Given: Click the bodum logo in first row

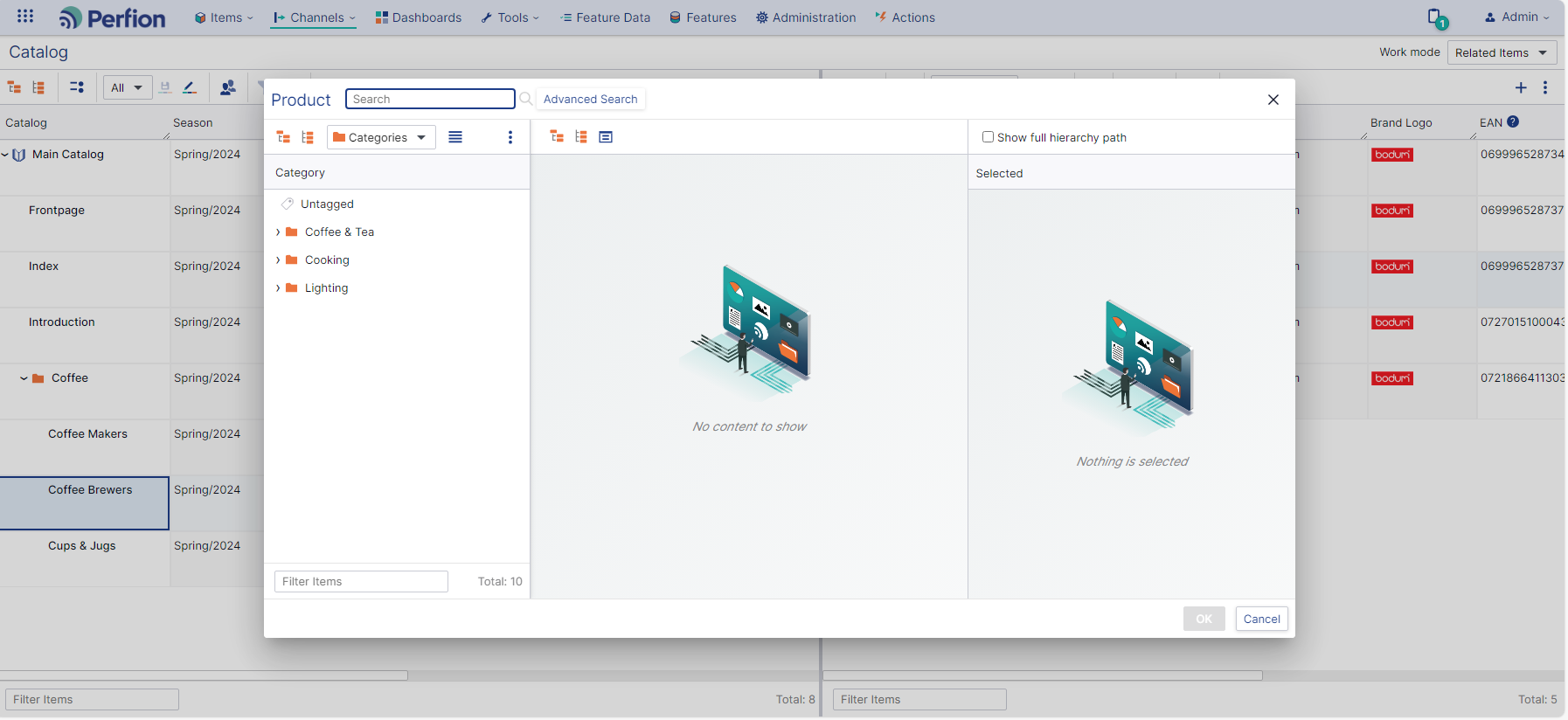Looking at the screenshot, I should click(1392, 155).
